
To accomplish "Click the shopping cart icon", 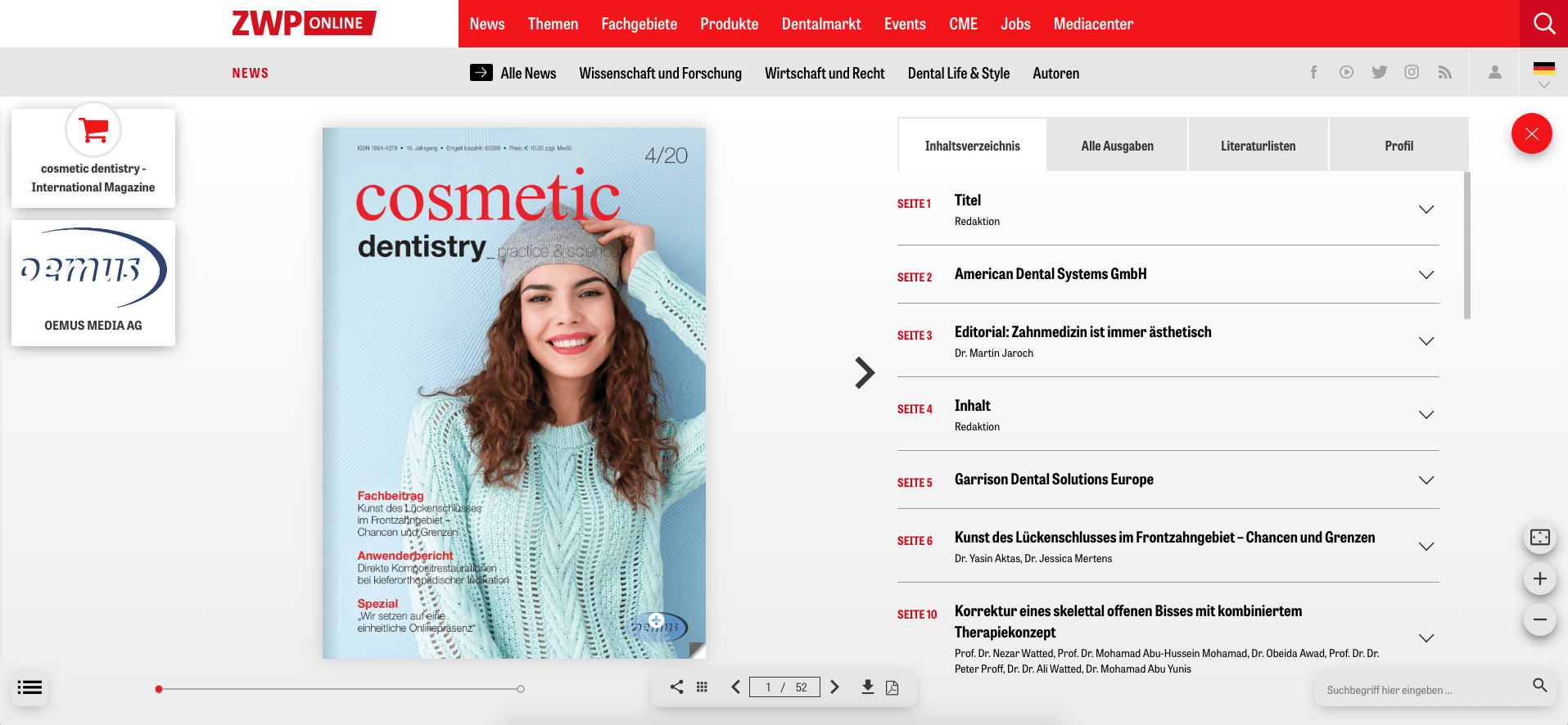I will point(93,128).
